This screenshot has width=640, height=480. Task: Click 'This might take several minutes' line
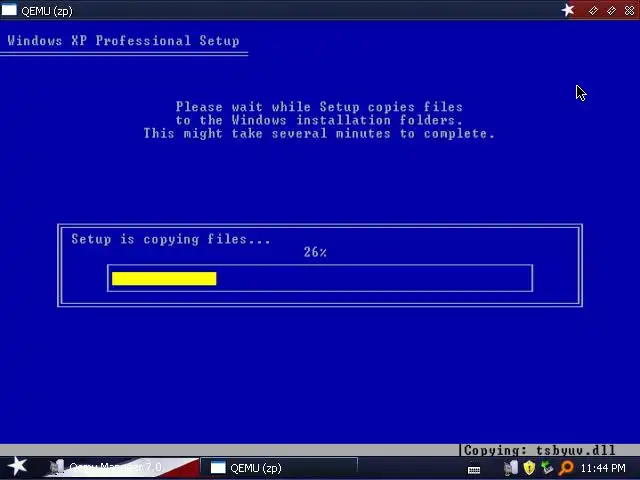319,133
